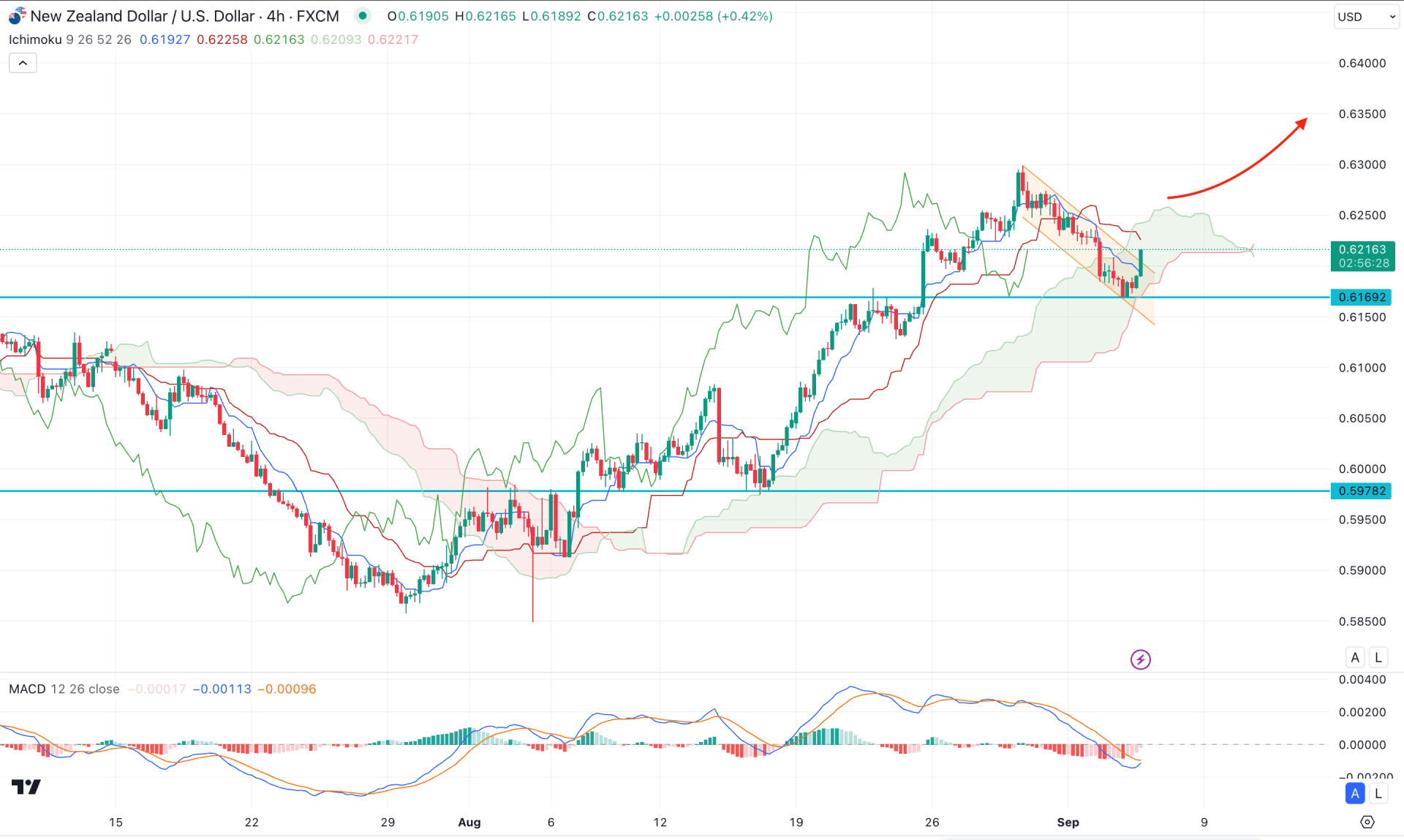Image resolution: width=1404 pixels, height=840 pixels.
Task: Click the New Zealand Dollar flag icon
Action: pyautogui.click(x=17, y=16)
